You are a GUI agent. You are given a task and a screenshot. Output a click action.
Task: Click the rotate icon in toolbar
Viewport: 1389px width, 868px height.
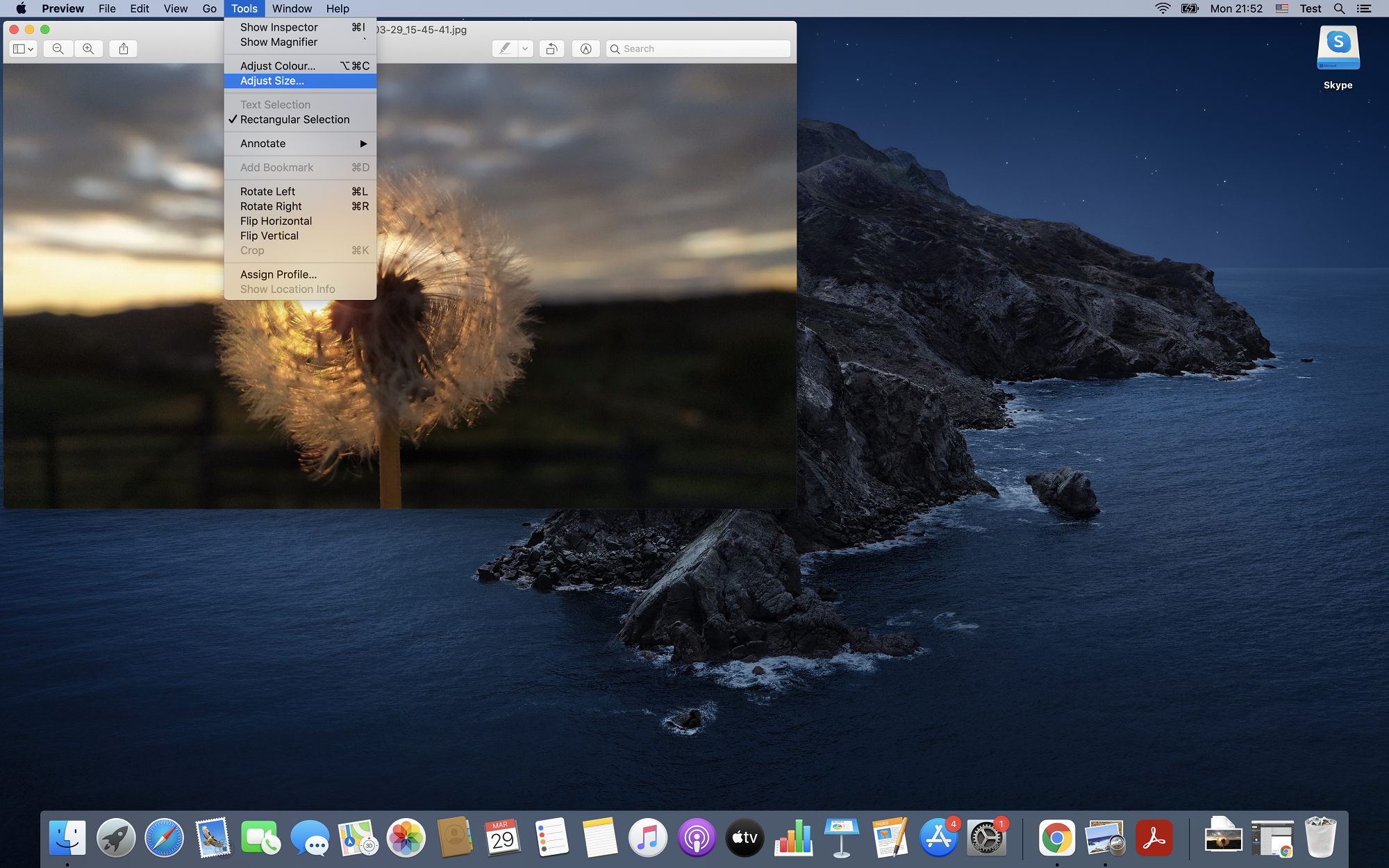pos(551,49)
